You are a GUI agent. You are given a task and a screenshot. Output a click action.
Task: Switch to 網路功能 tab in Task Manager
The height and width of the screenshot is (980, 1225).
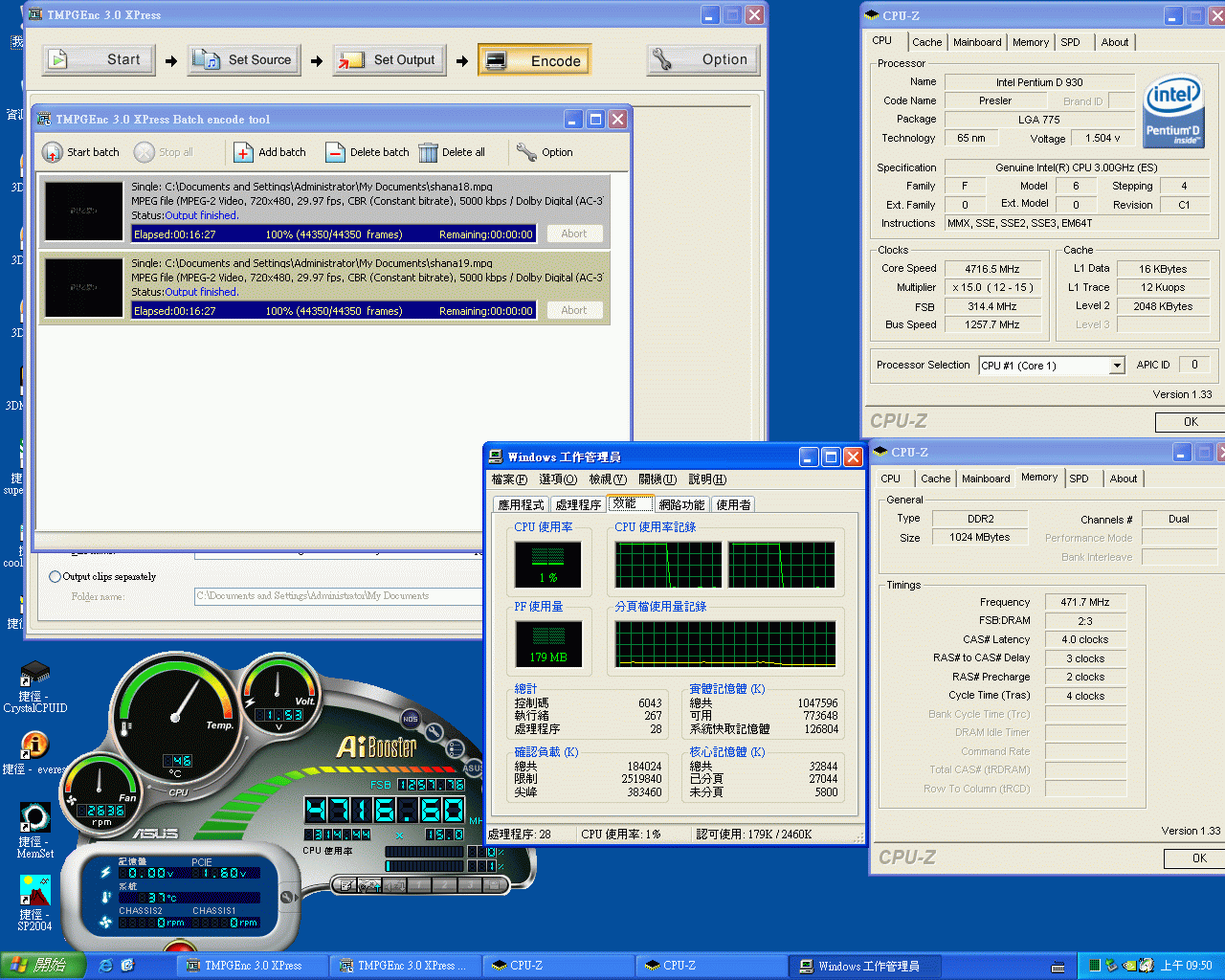point(681,504)
